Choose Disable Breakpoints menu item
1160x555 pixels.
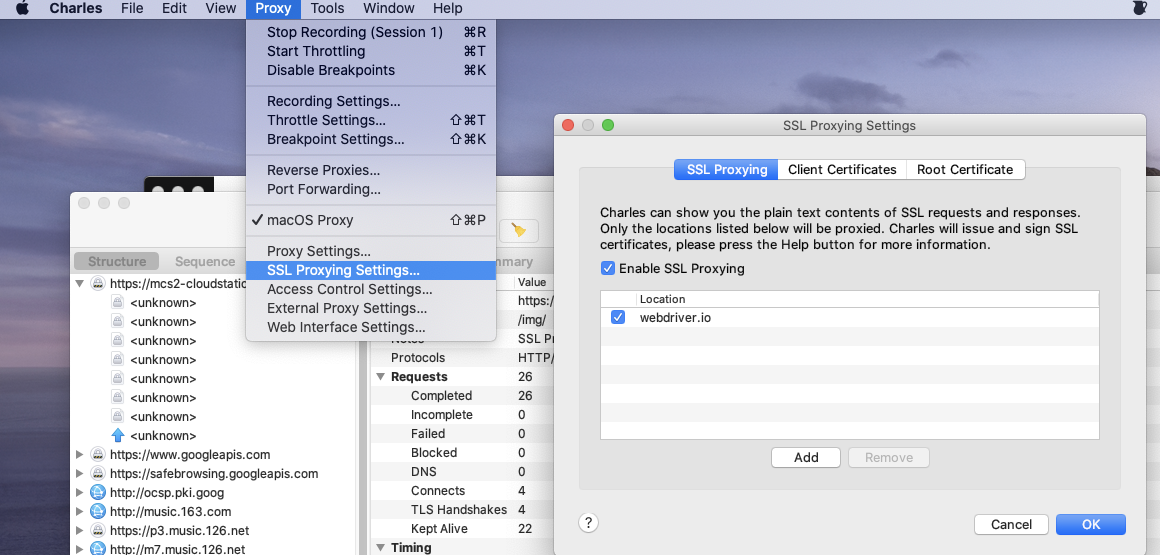371,70
